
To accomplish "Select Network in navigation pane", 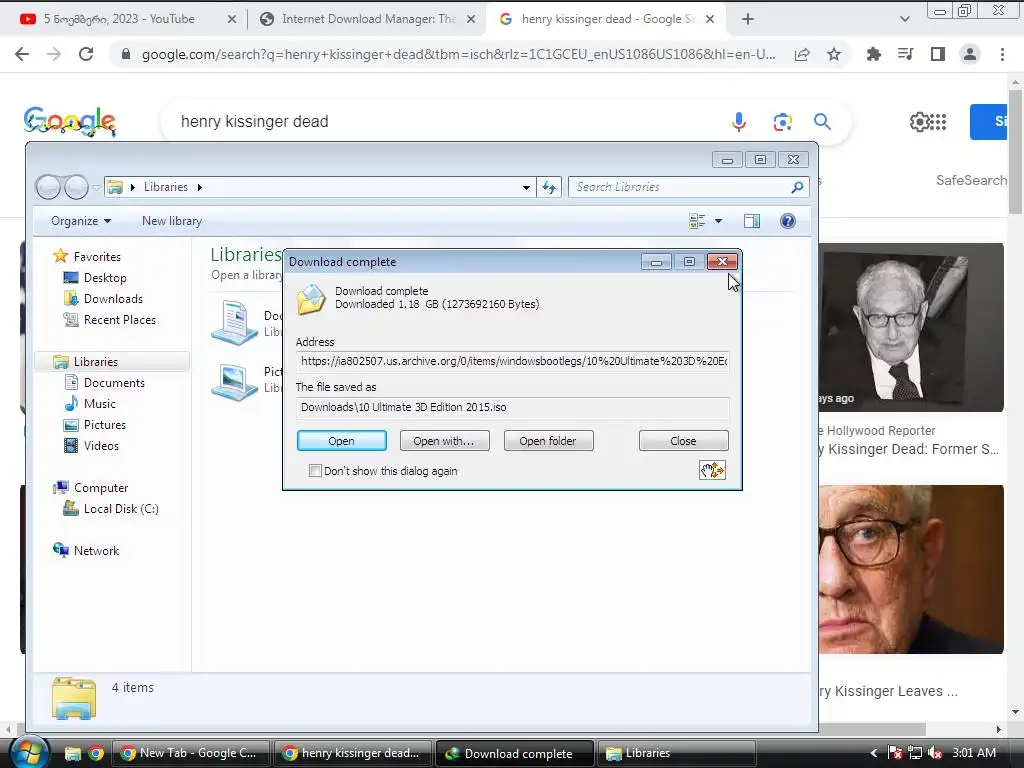I will coord(96,551).
